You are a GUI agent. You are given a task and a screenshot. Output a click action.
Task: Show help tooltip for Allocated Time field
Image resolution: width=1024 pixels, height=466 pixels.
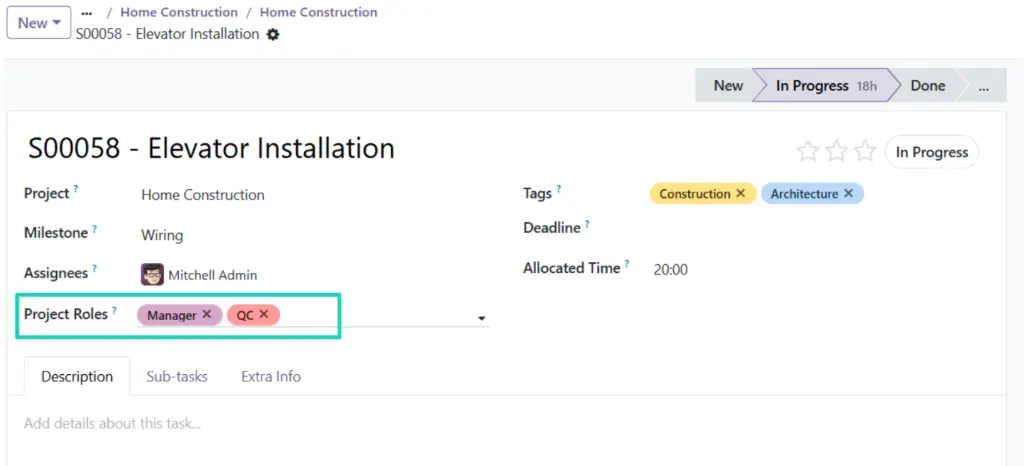click(x=627, y=264)
